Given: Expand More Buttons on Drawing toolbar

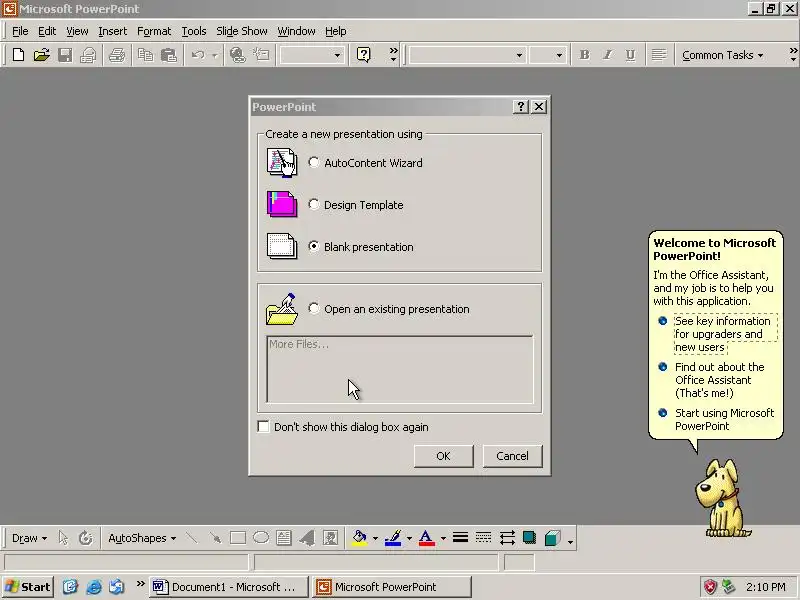Looking at the screenshot, I should (x=570, y=542).
